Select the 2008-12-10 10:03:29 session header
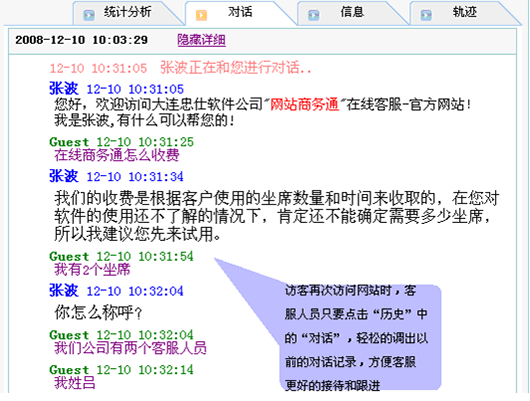The width and height of the screenshot is (530, 401). pos(82,40)
